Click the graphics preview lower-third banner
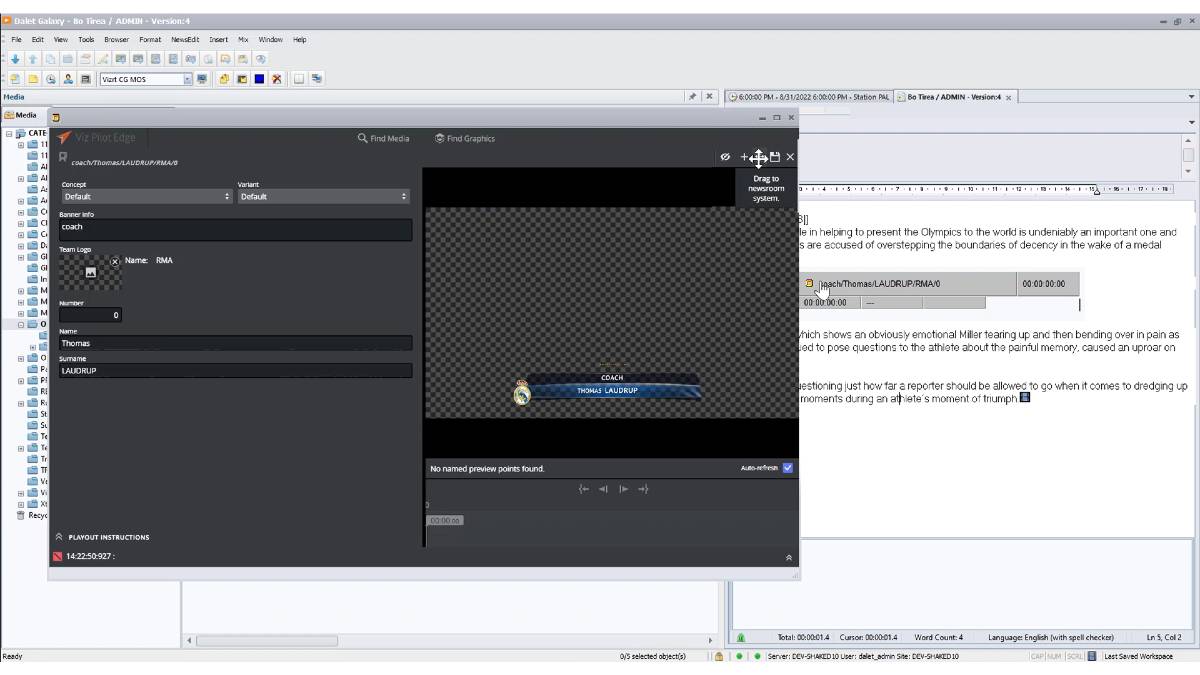Screen dimensions: 1200x675 (x=605, y=387)
